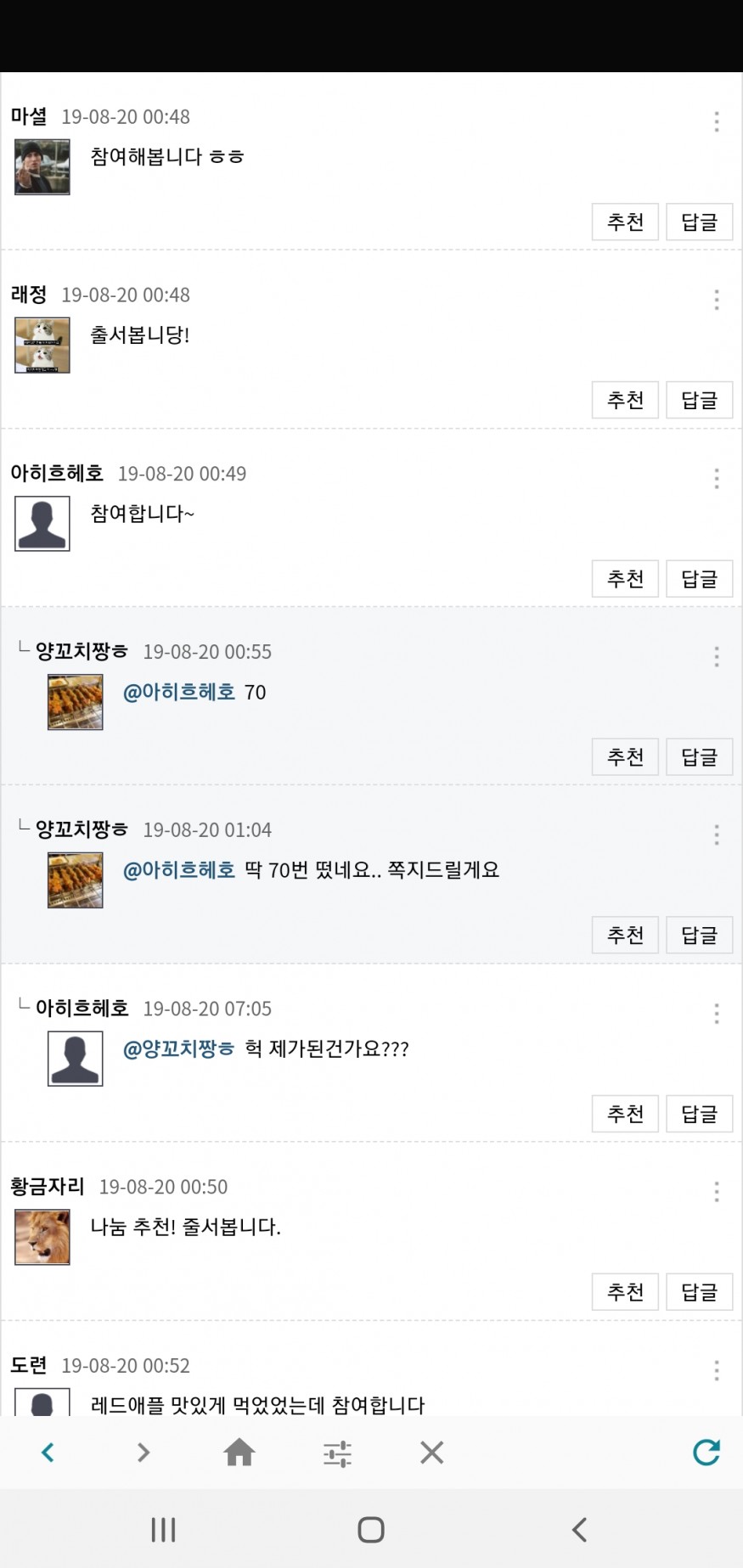Screen dimensions: 743x1568
Task: Open the @아히흐헤호 mention in the 70 reply
Action: [179, 692]
